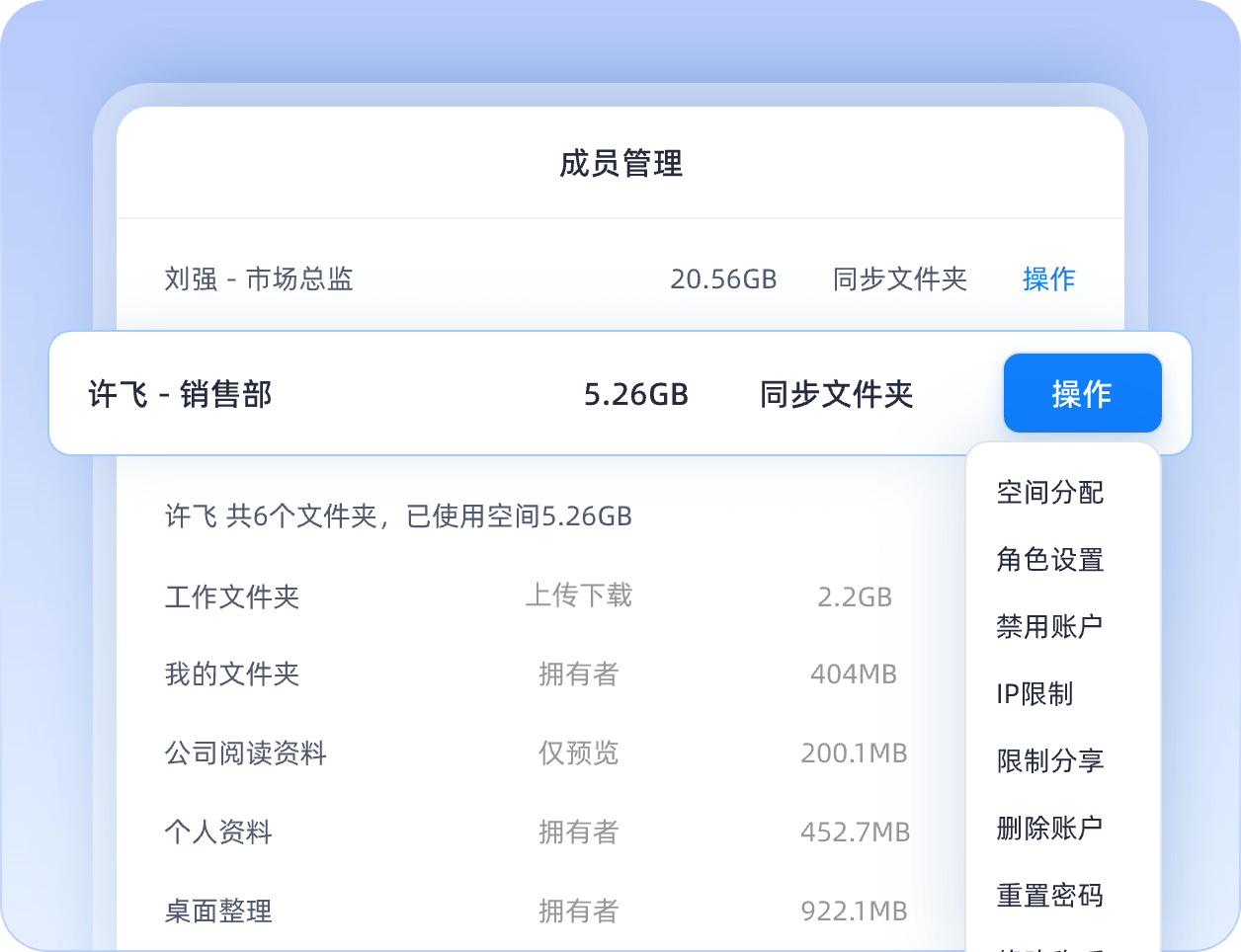Open the 个人资料 folder row
This screenshot has height=952, width=1241.
pyautogui.click(x=218, y=833)
